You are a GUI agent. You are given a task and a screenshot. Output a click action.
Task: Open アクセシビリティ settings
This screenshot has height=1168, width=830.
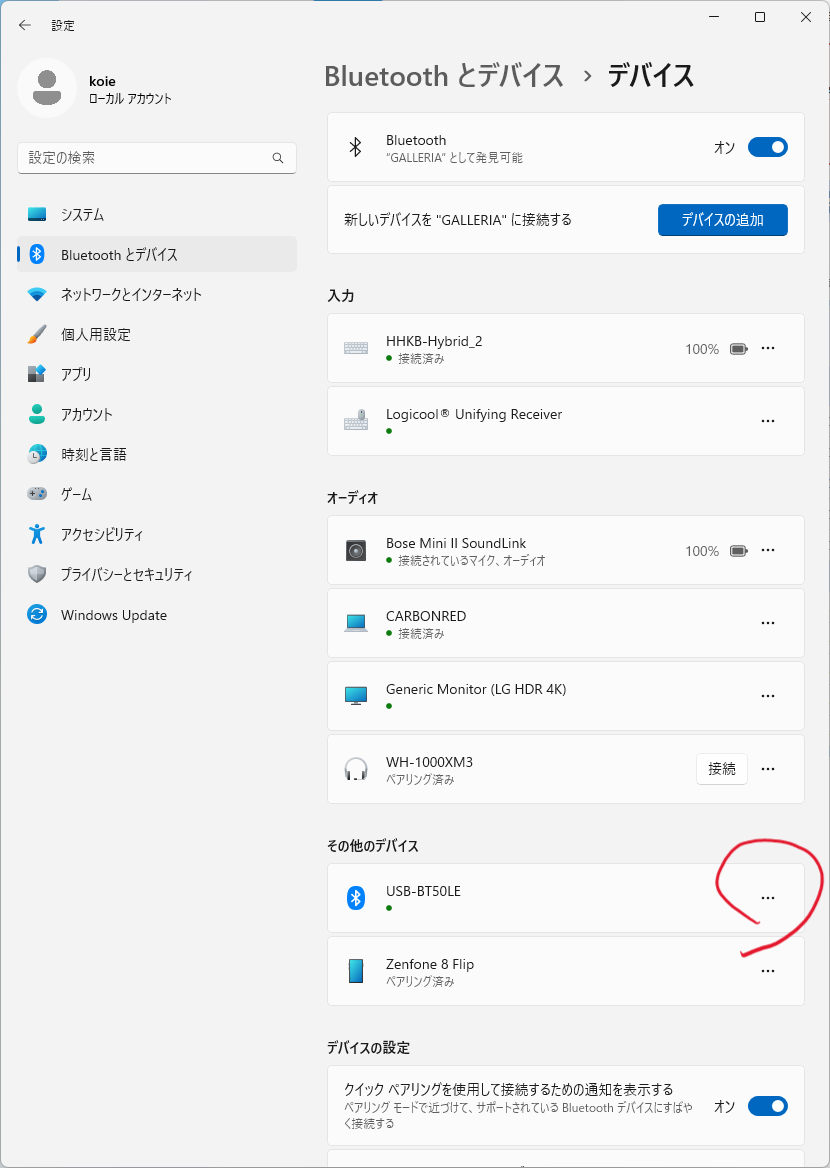coord(156,534)
